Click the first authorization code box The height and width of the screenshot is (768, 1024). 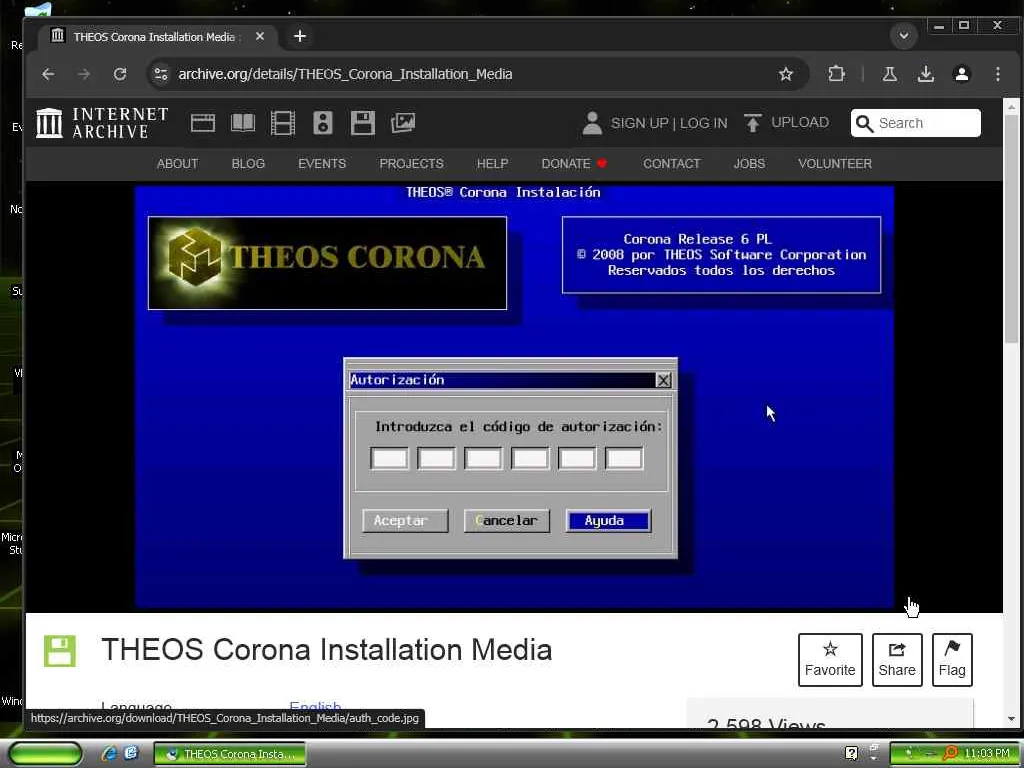click(x=389, y=458)
